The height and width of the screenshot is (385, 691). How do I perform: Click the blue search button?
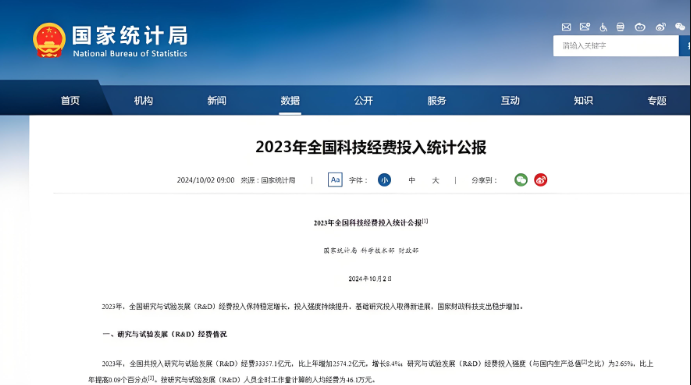click(x=685, y=46)
